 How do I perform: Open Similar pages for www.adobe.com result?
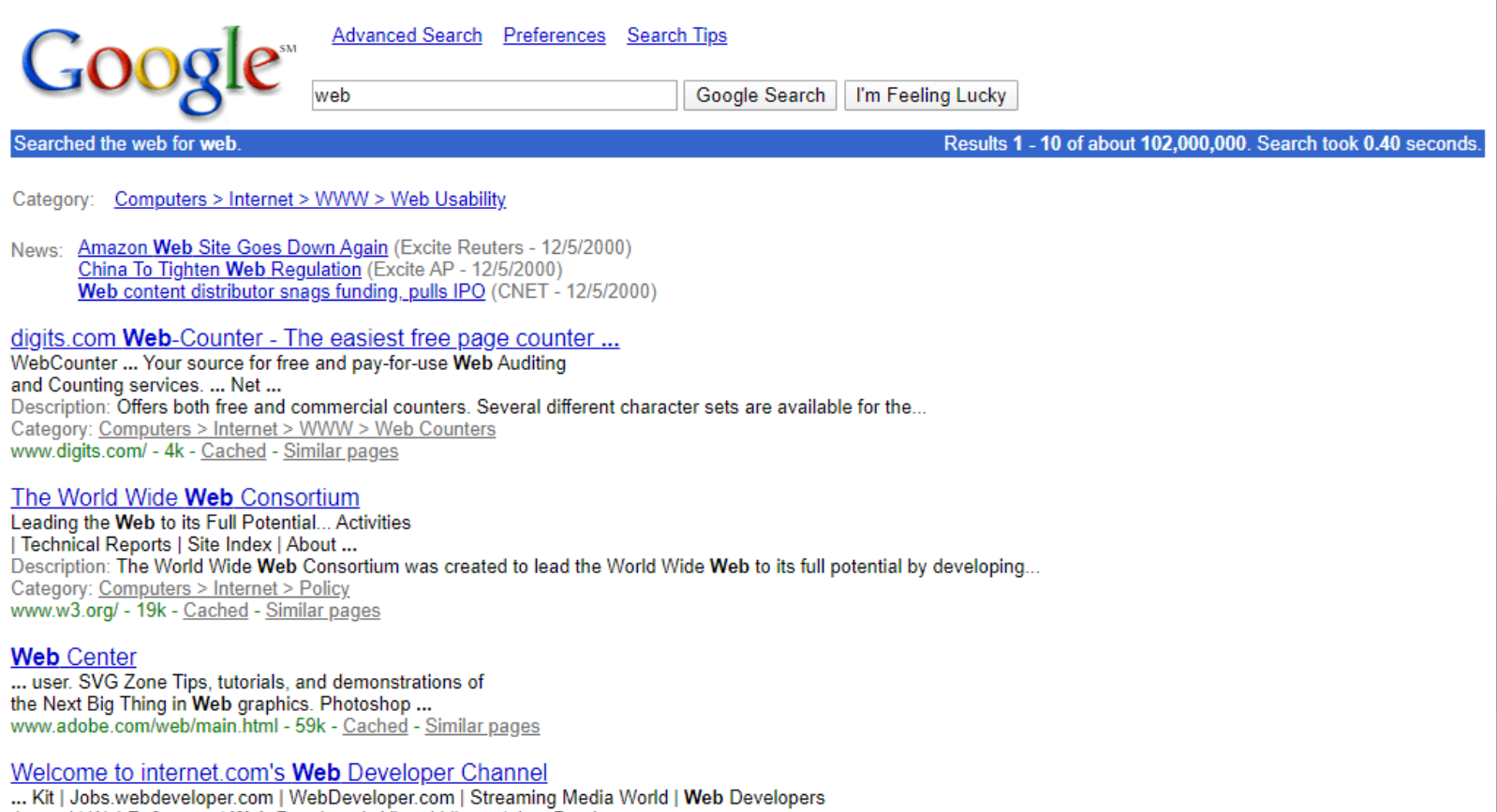click(x=482, y=726)
